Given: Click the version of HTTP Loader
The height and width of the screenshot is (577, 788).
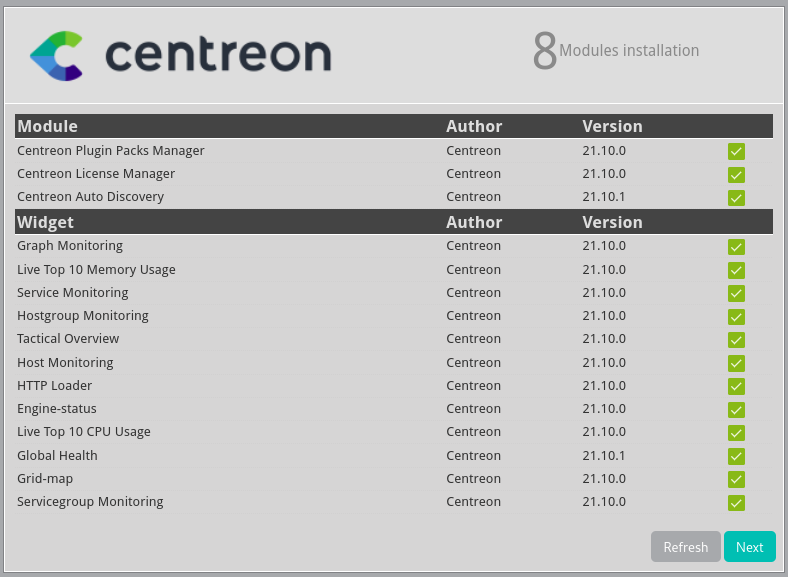Looking at the screenshot, I should pyautogui.click(x=604, y=386).
